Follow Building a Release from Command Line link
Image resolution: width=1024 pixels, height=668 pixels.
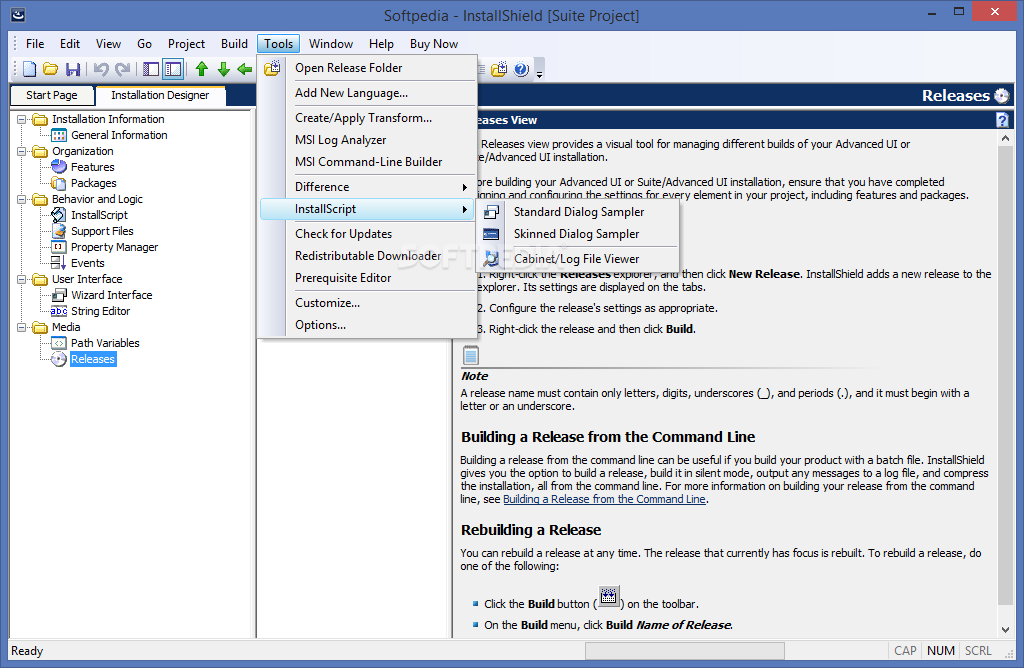point(604,500)
